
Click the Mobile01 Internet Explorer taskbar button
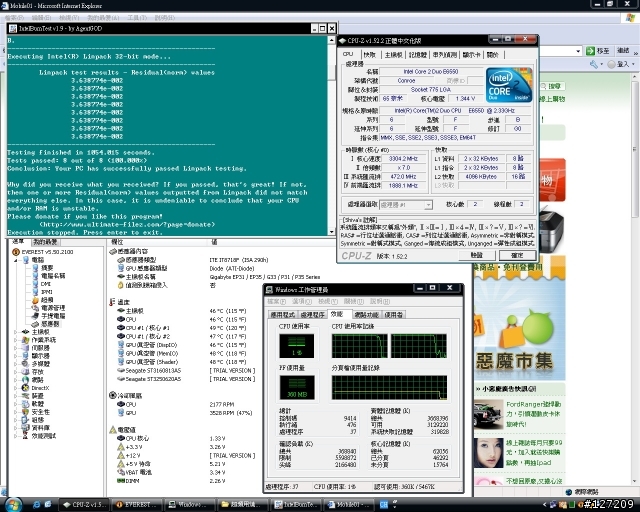(349, 505)
